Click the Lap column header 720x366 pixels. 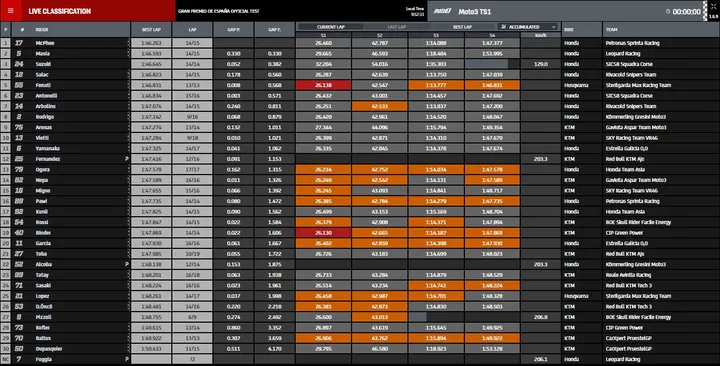click(x=192, y=29)
